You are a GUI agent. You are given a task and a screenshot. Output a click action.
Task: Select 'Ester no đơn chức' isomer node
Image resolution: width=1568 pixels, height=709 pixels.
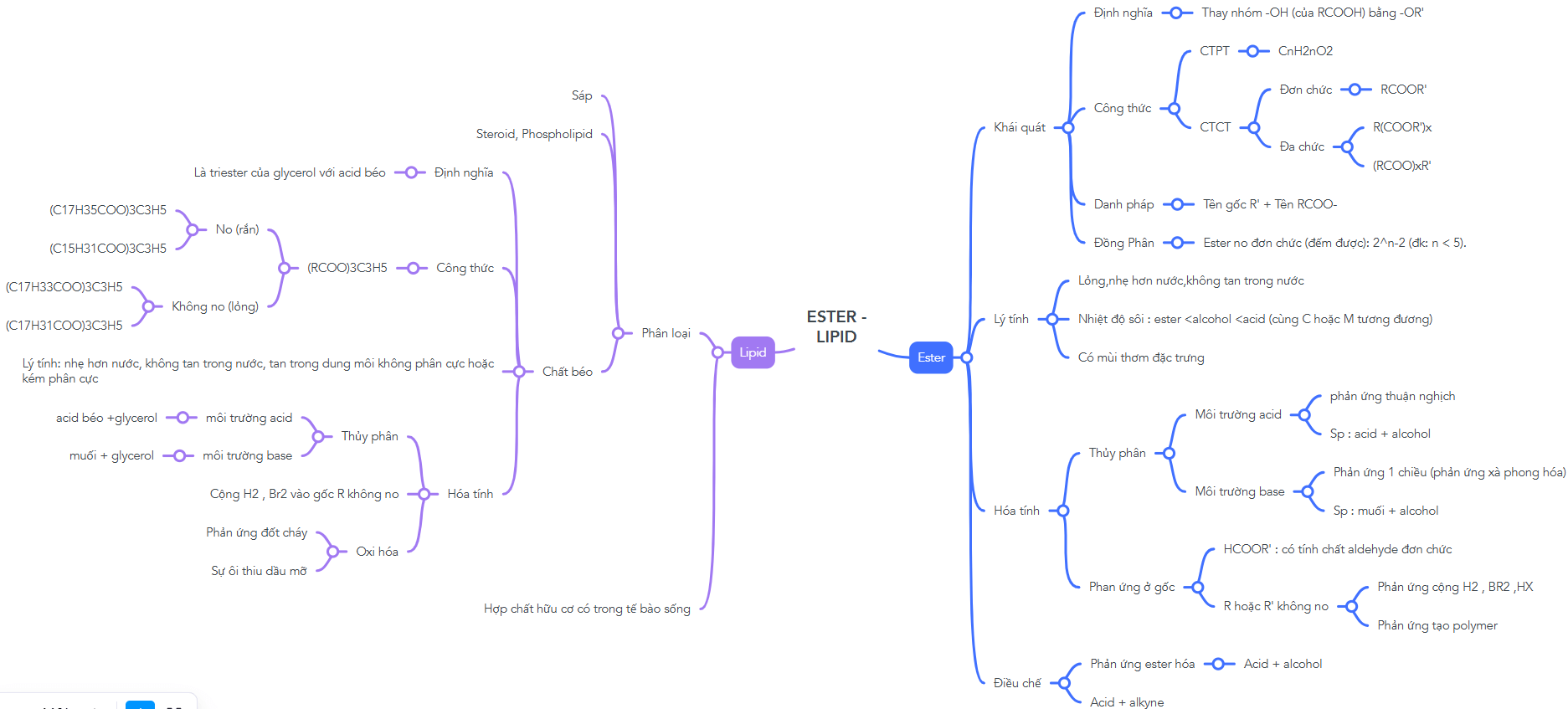(x=1334, y=243)
